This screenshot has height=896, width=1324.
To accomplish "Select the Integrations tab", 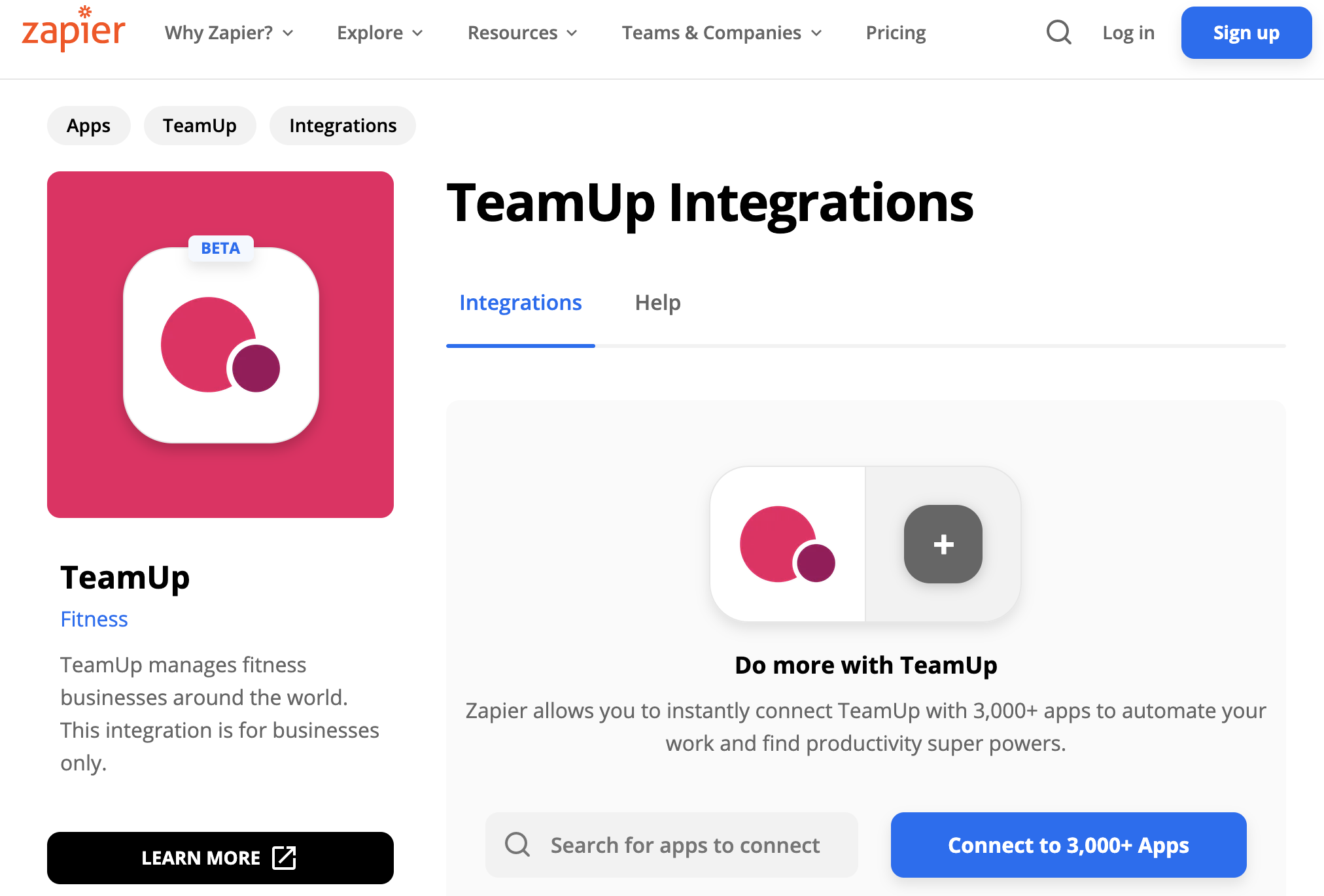I will click(520, 302).
